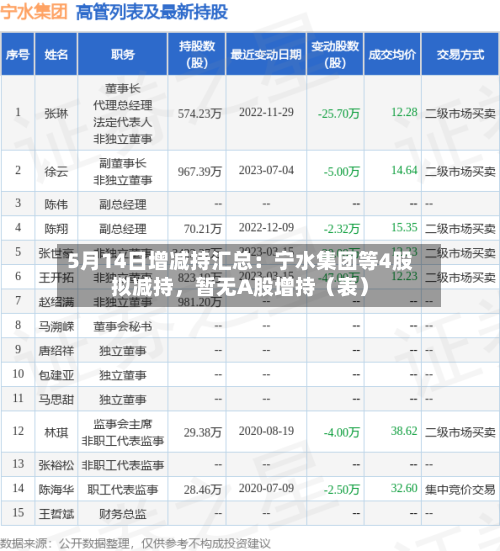Click the 数据来源 footer note
Viewport: 500px width, 551px height.
[x=135, y=543]
